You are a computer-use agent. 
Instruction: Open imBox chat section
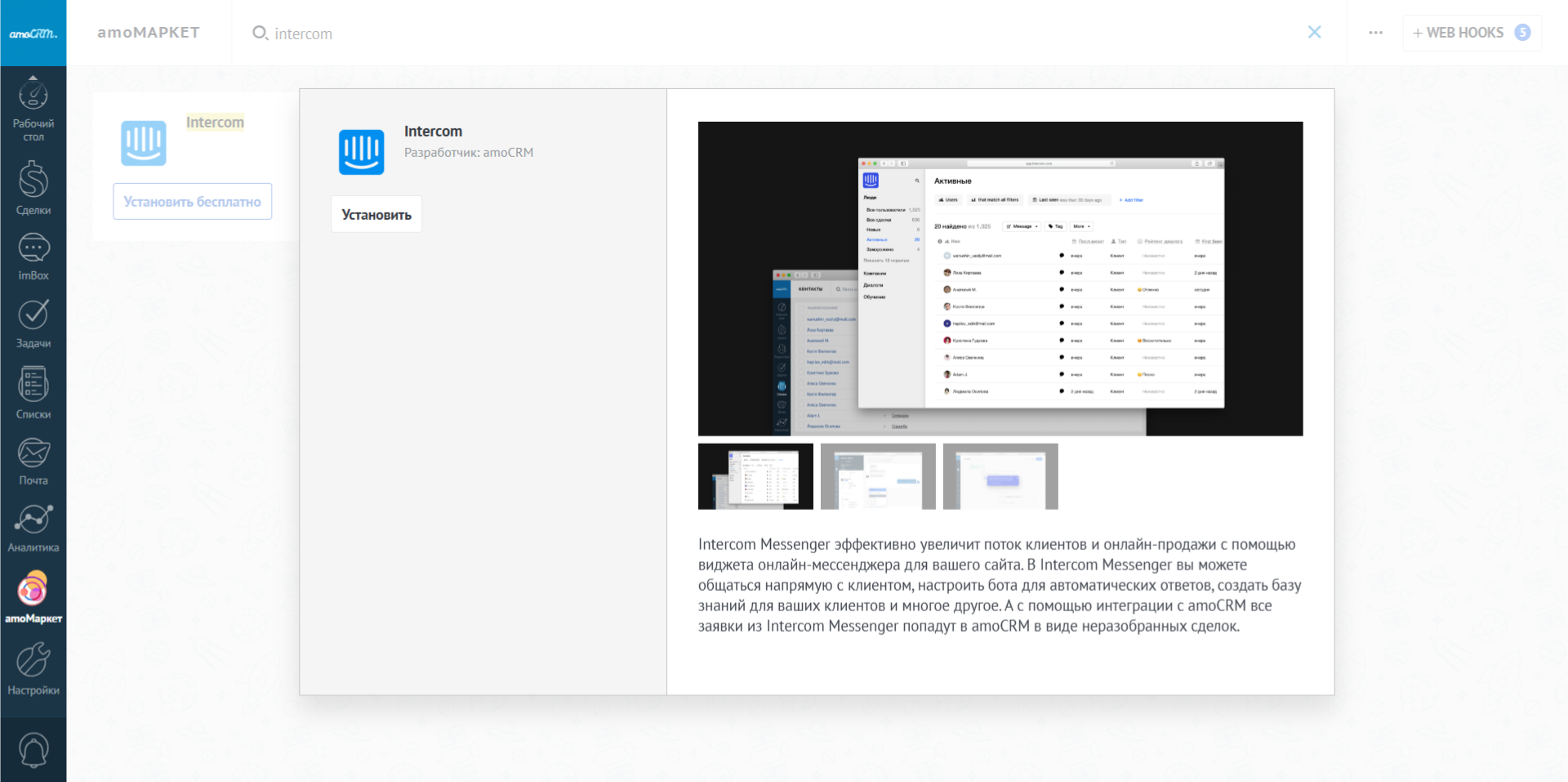click(x=33, y=257)
